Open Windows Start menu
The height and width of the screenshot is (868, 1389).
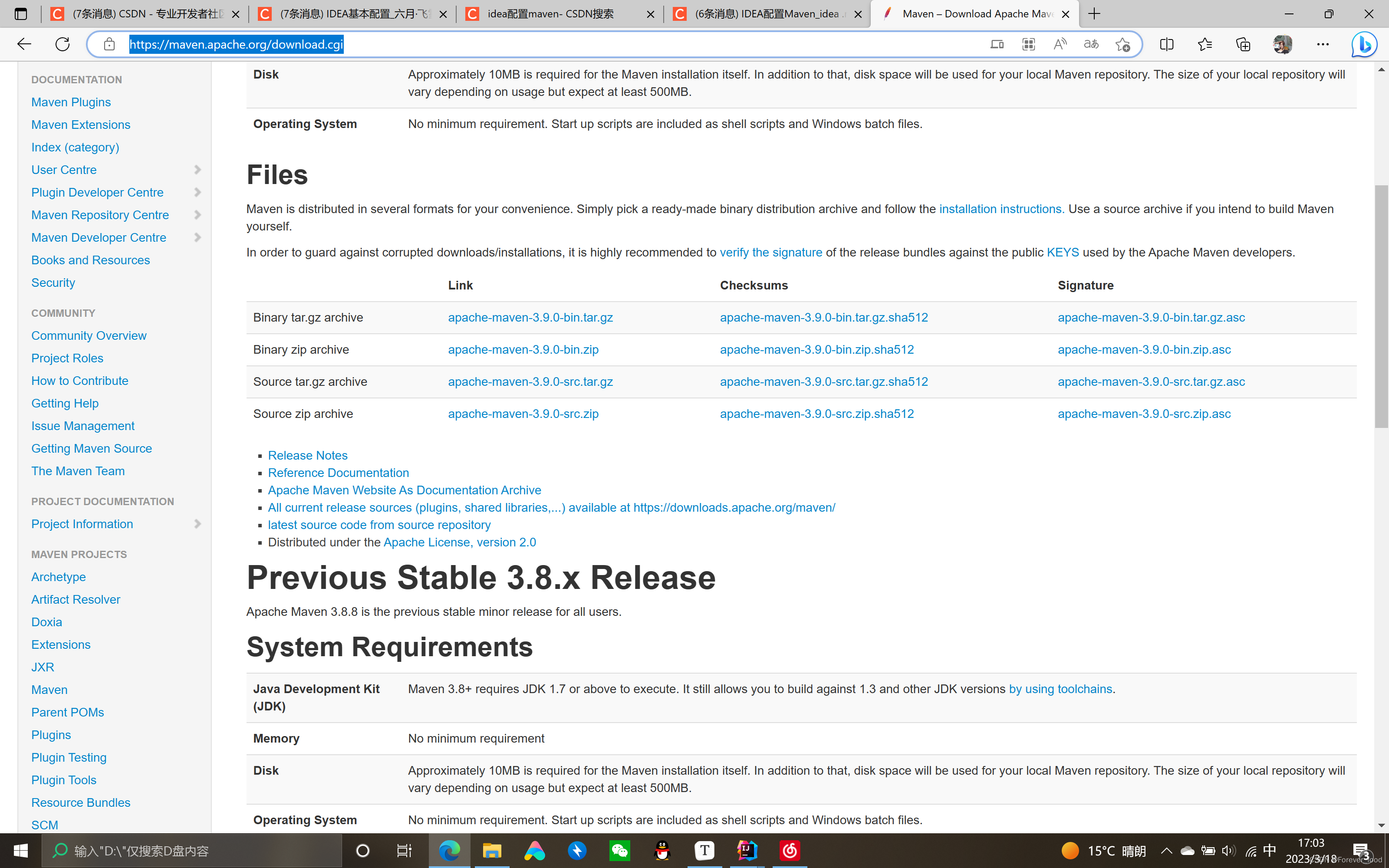coord(21,851)
